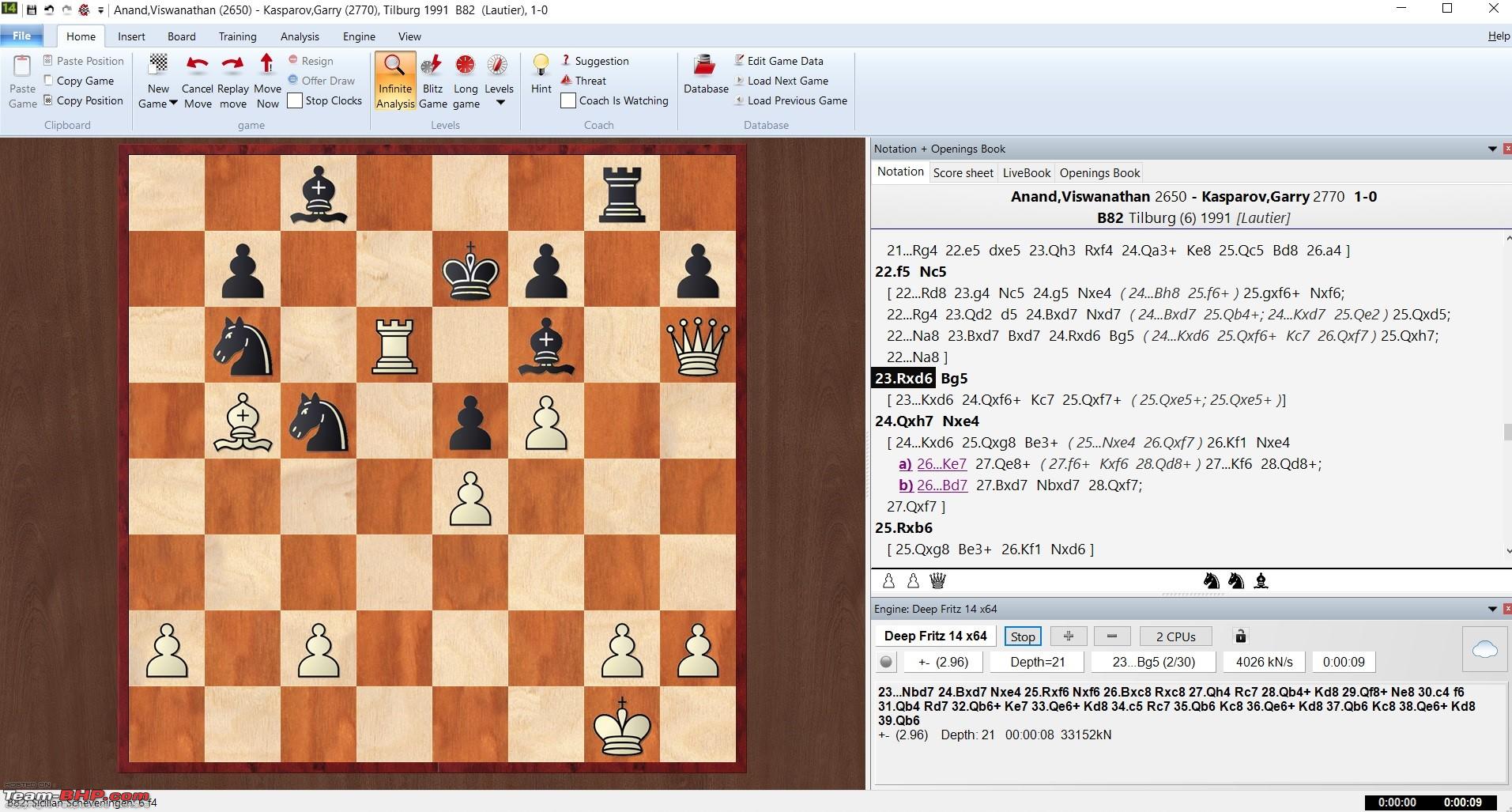Click the Stop engine button
1512x812 pixels.
1023,636
